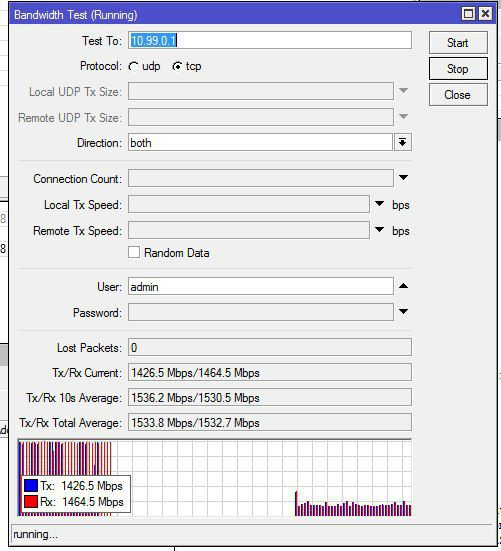Maximize the Bandwidth Test window
Image resolution: width=501 pixels, height=551 pixels.
click(x=468, y=14)
